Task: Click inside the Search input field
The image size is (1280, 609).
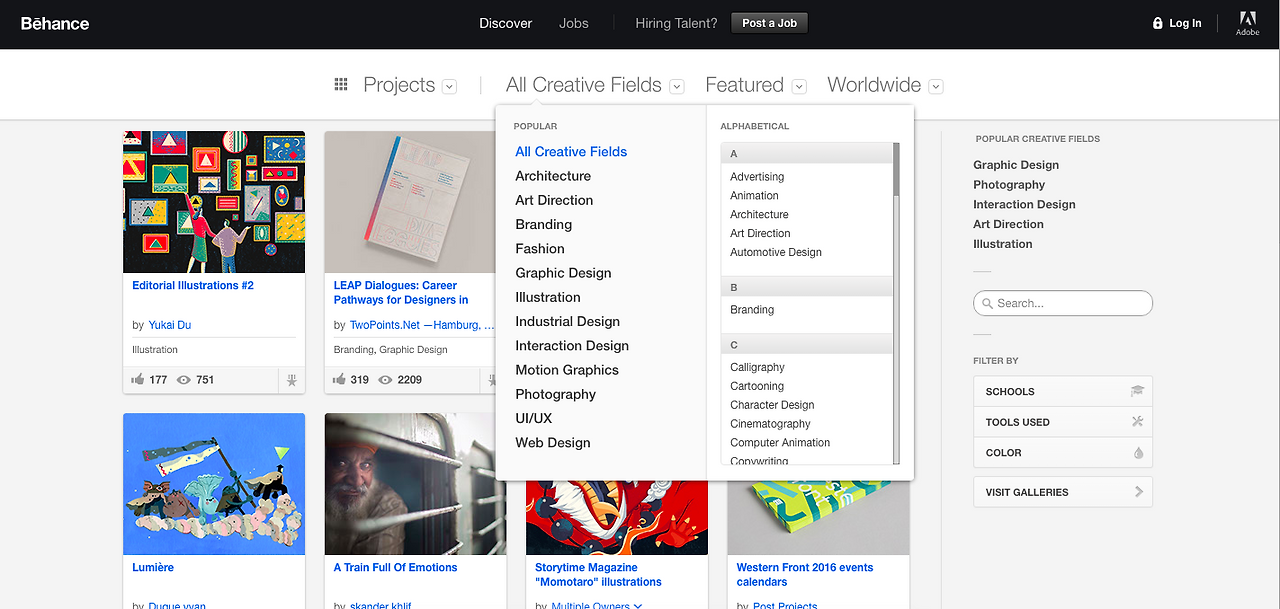Action: point(1060,303)
